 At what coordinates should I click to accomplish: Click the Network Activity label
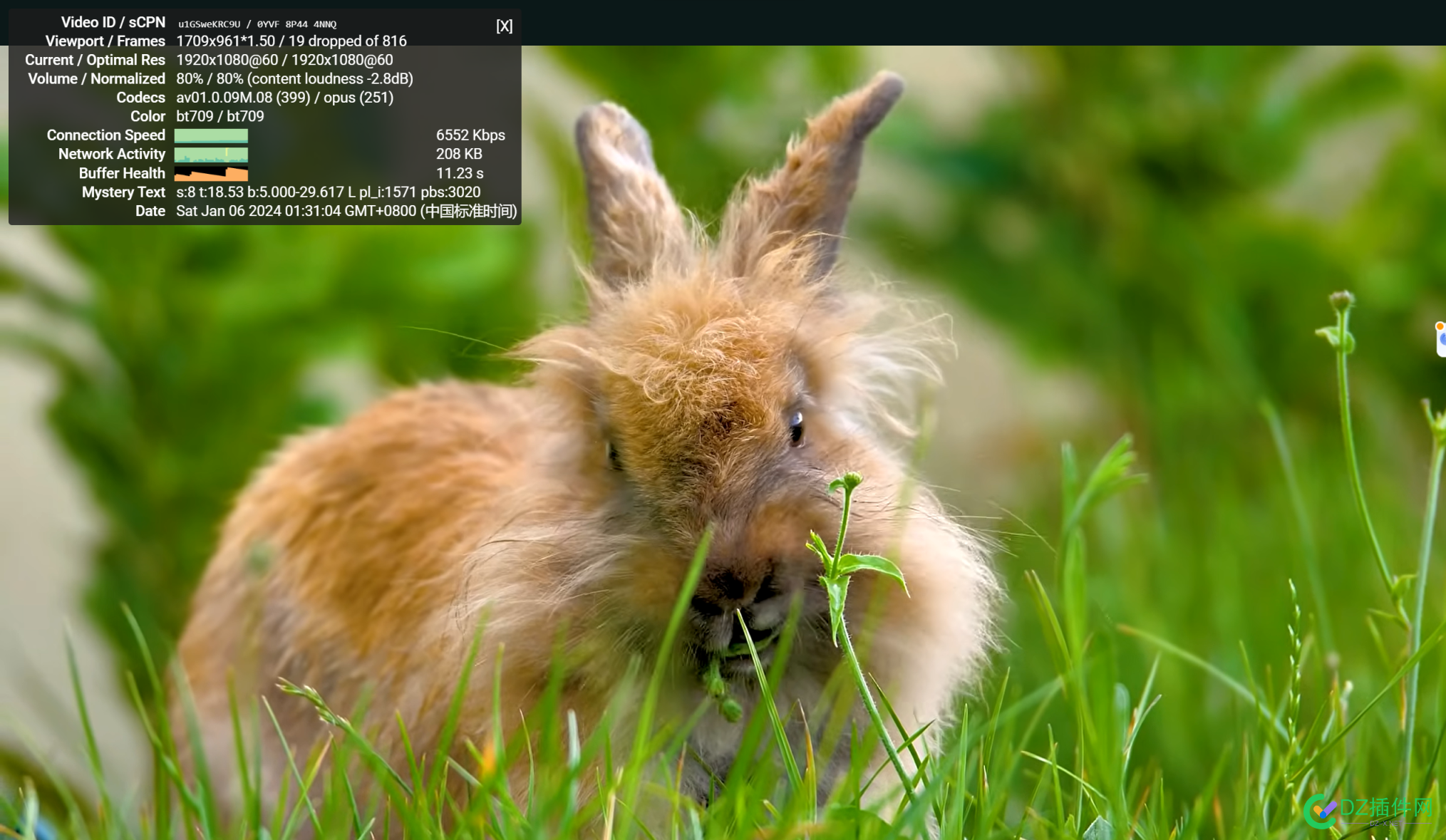point(112,154)
